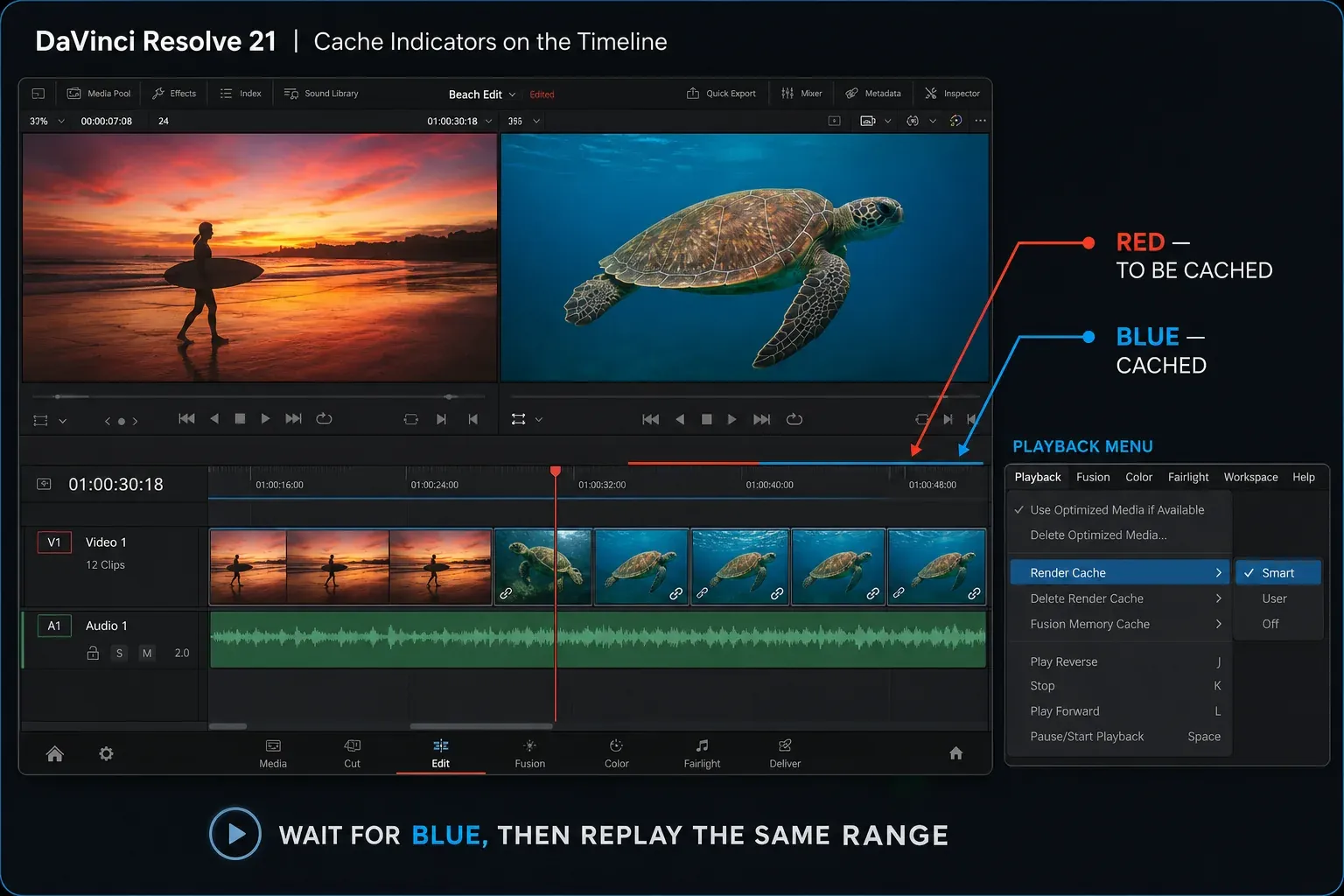Jump to last frame in timeline viewer
The image size is (1344, 896).
pos(762,420)
